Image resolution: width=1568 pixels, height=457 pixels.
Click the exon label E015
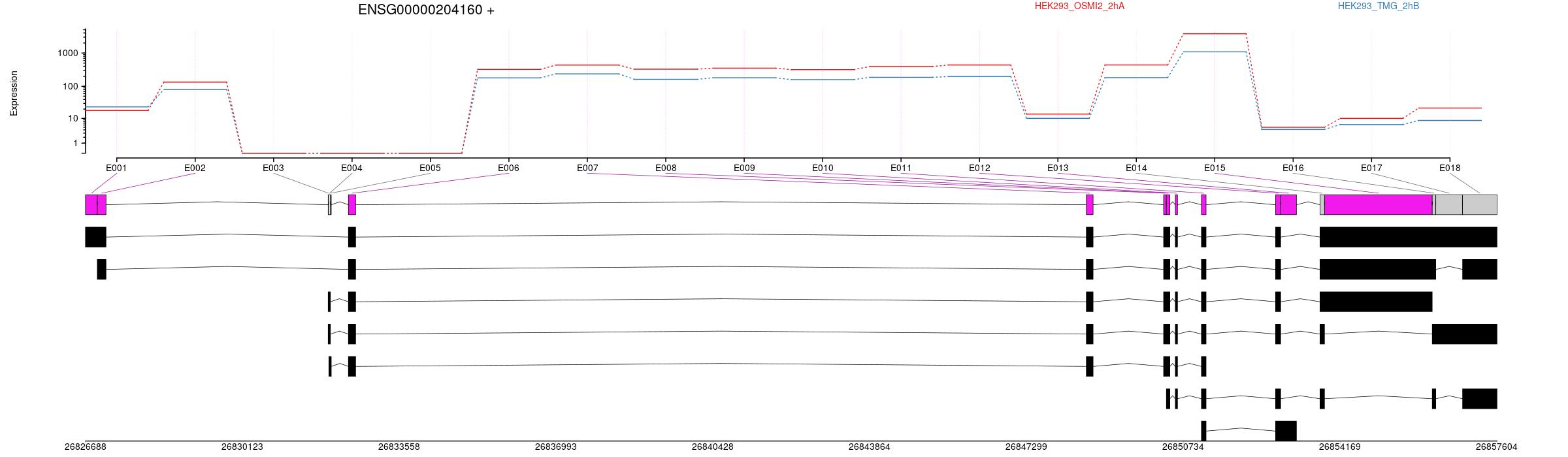tap(1215, 168)
